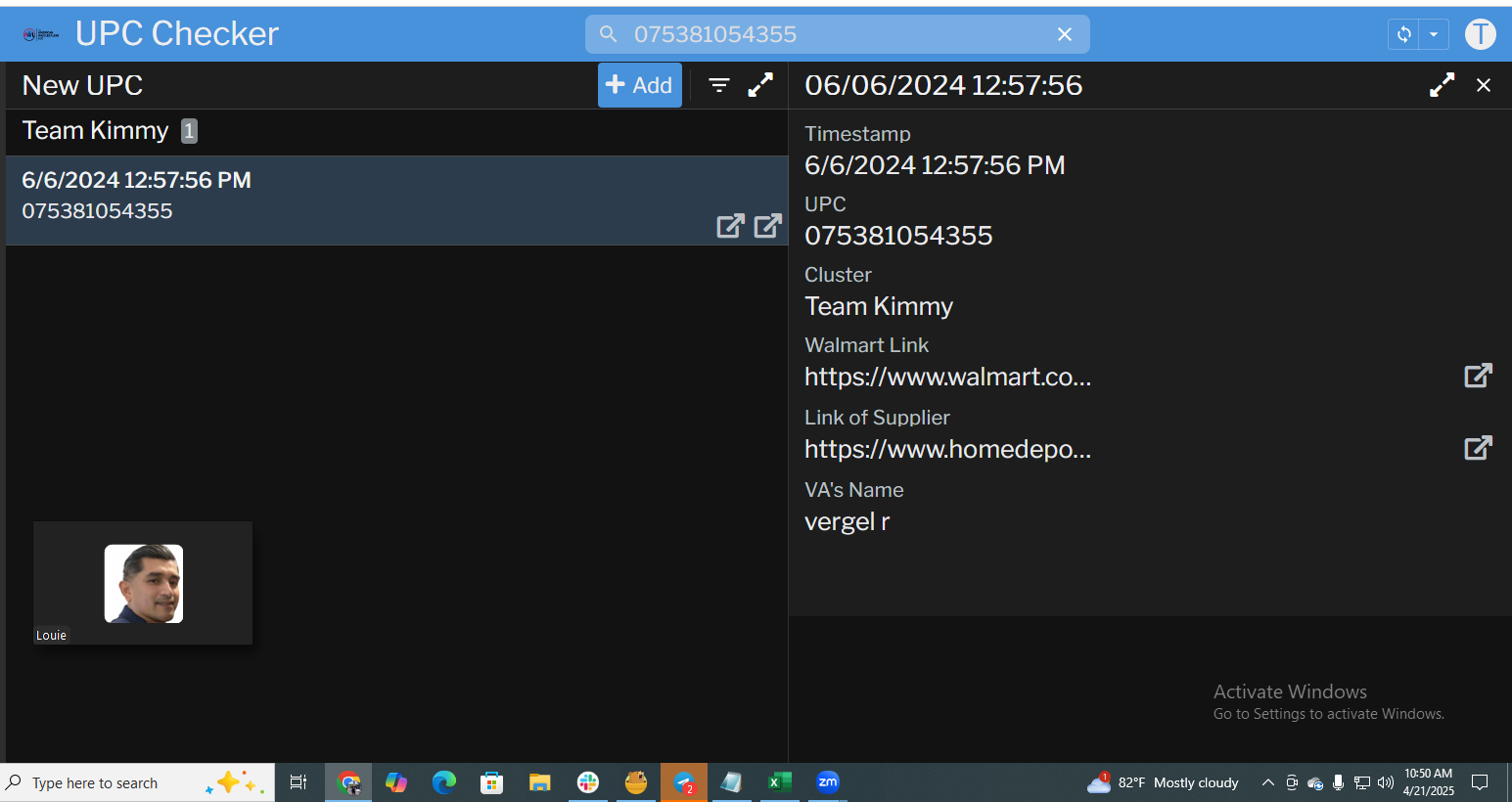The image size is (1512, 802).
Task: Click the Timestamp value in details panel
Action: tap(935, 165)
